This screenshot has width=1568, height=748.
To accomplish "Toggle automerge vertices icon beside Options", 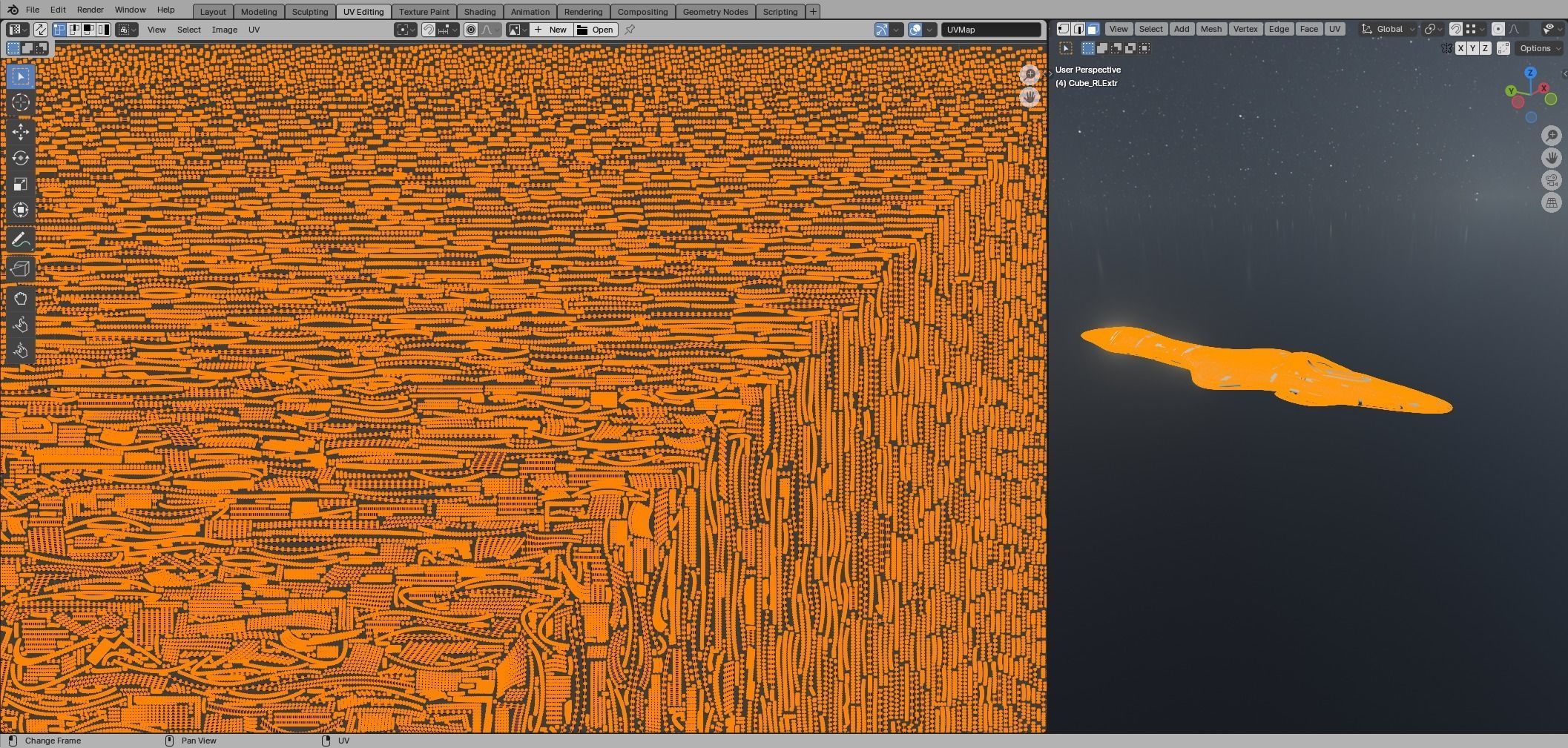I will click(1503, 48).
